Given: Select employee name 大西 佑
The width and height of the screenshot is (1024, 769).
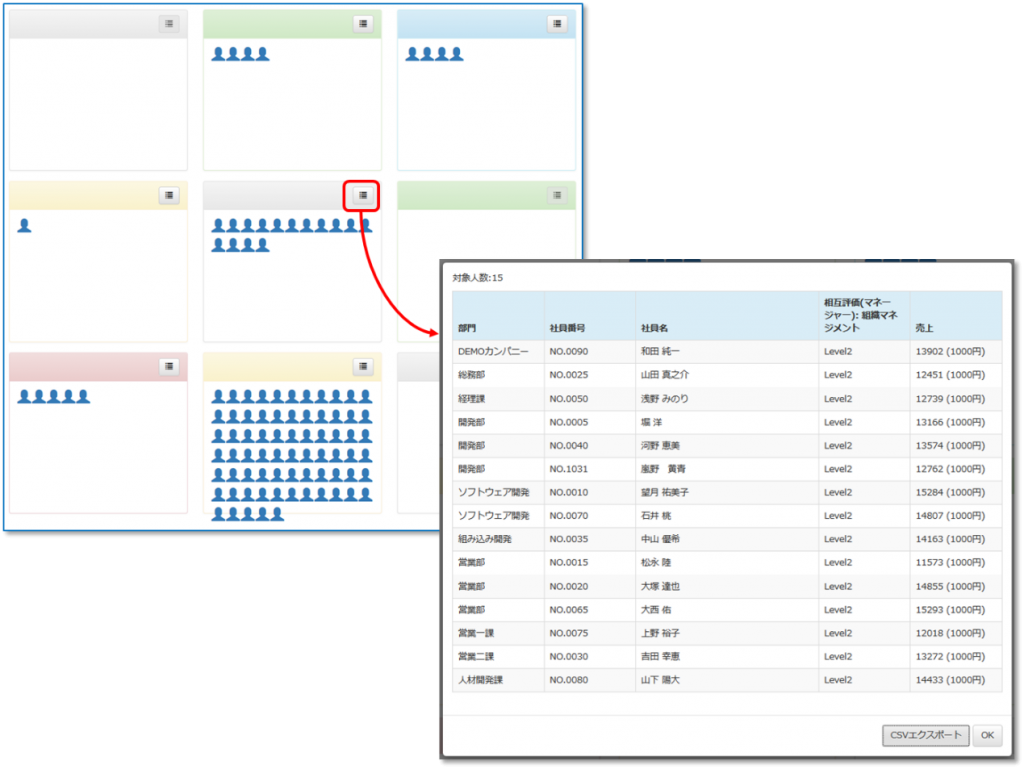Looking at the screenshot, I should pos(656,610).
